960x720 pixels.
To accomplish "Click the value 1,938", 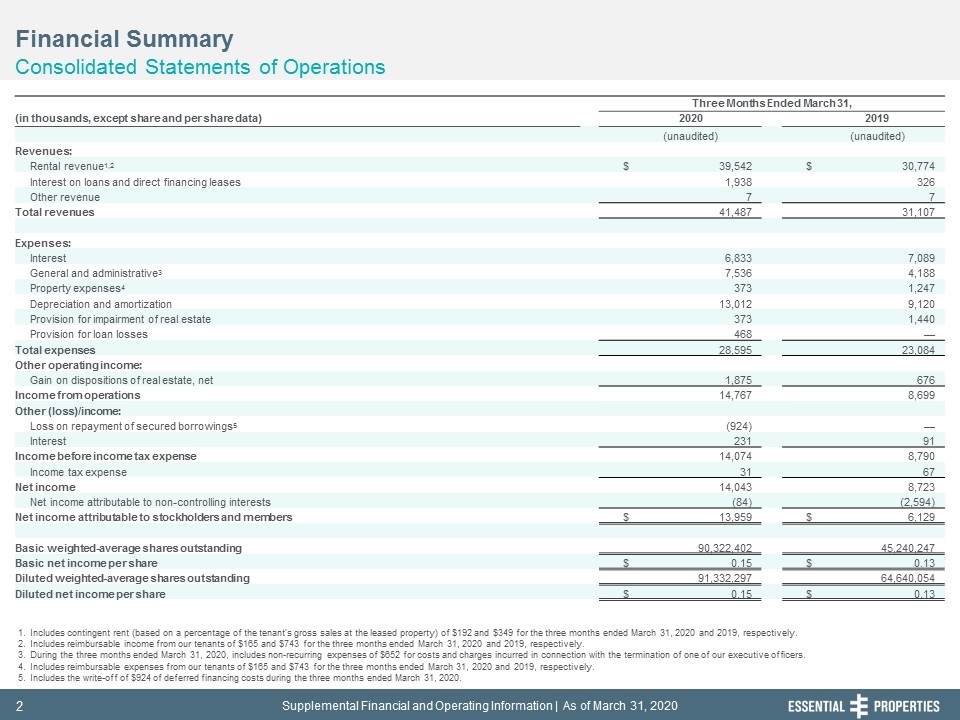I will point(738,182).
